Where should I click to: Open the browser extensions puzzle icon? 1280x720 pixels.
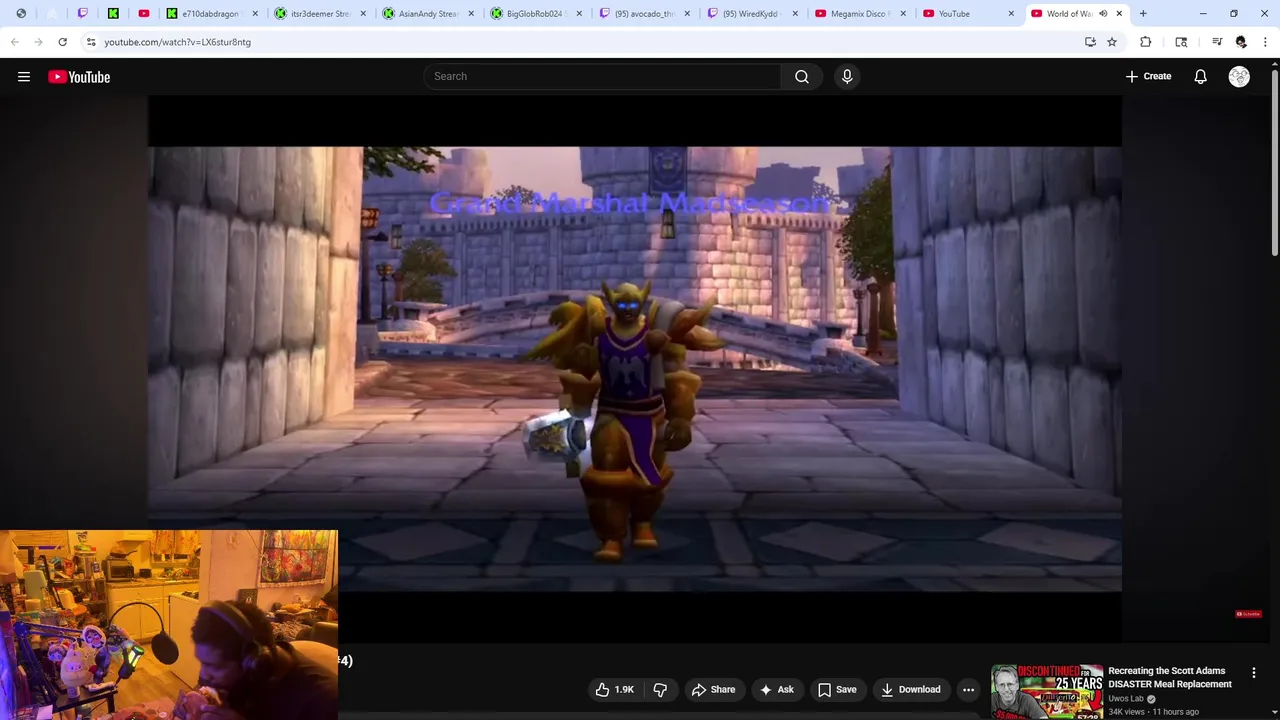click(1146, 42)
